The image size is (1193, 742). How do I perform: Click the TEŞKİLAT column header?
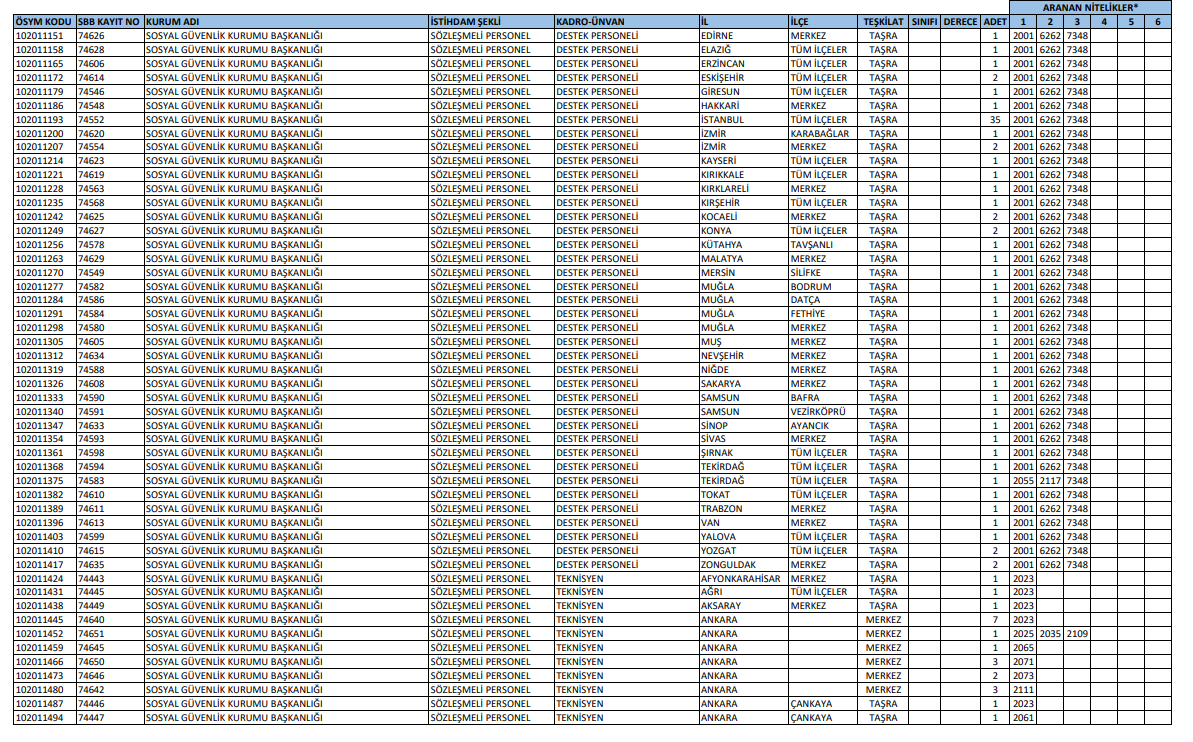coord(883,21)
